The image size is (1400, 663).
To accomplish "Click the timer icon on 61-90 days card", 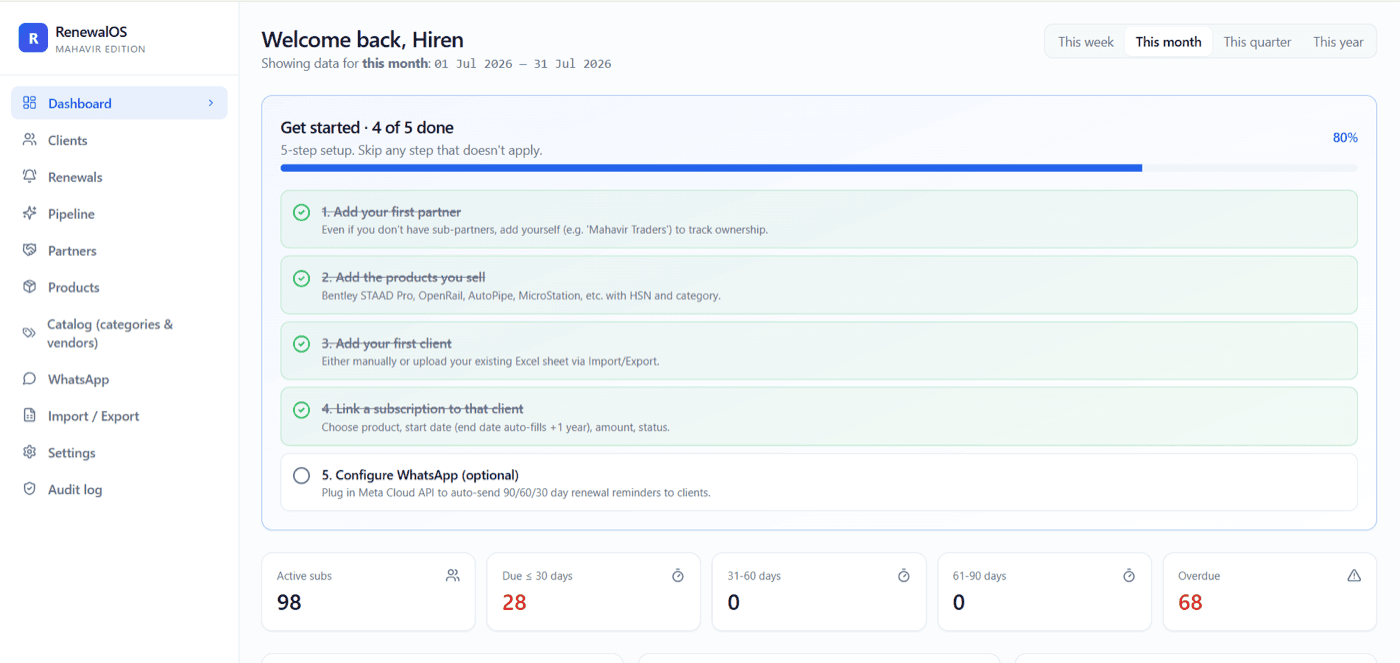I will [1129, 575].
